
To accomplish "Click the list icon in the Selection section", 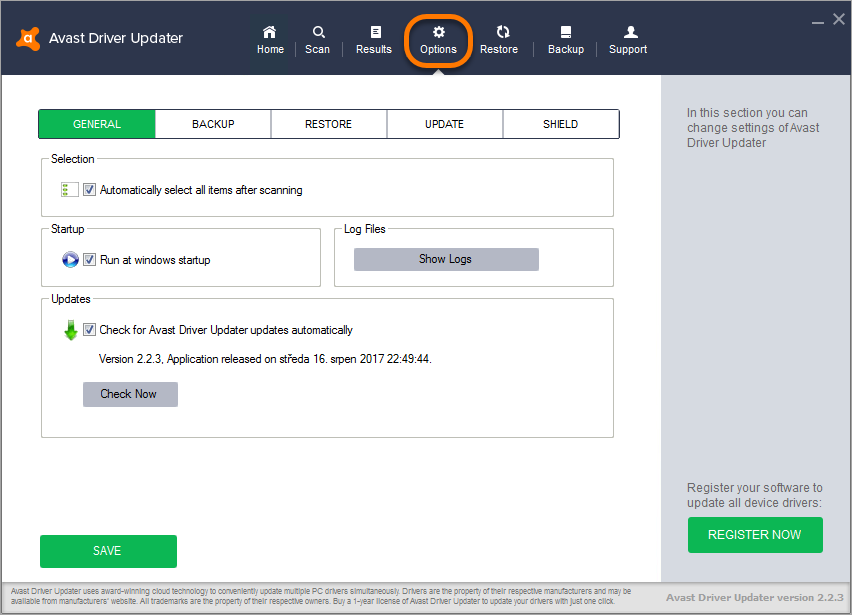I will pyautogui.click(x=69, y=189).
